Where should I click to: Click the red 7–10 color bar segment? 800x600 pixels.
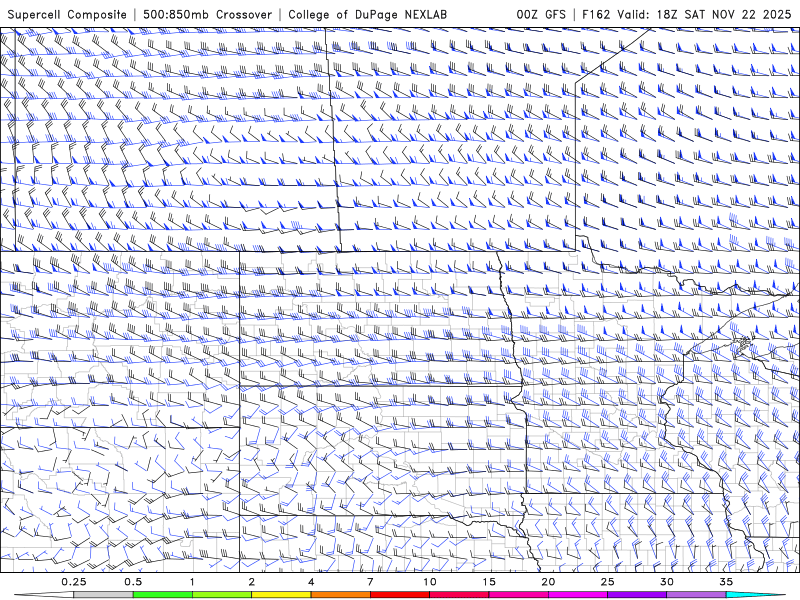(399, 595)
